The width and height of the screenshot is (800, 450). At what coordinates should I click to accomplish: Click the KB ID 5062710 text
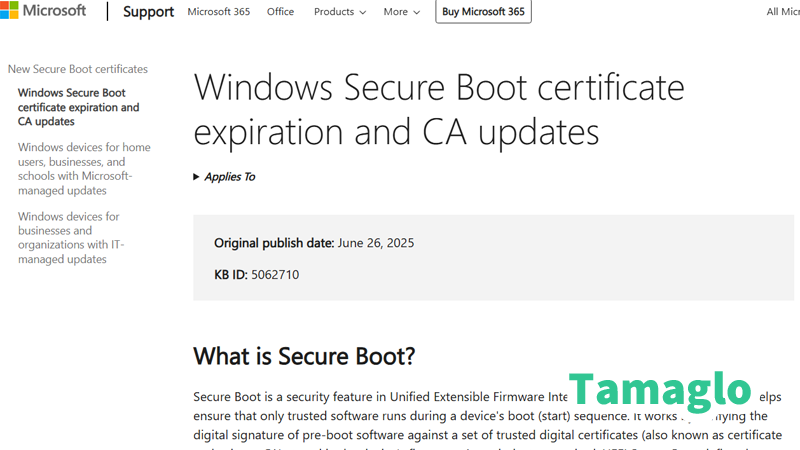pos(256,274)
